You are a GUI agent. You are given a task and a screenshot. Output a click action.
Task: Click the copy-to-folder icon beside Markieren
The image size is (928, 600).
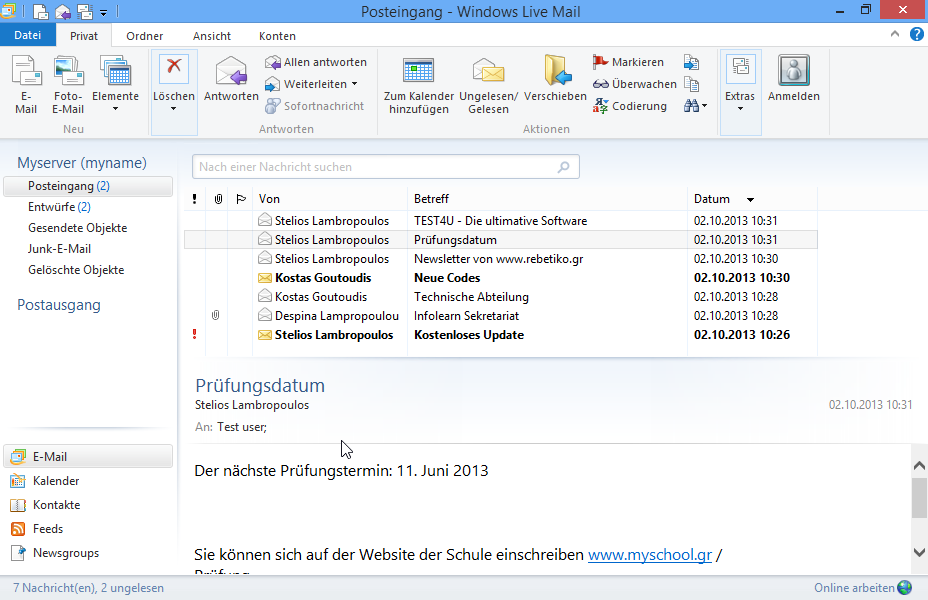tap(691, 62)
